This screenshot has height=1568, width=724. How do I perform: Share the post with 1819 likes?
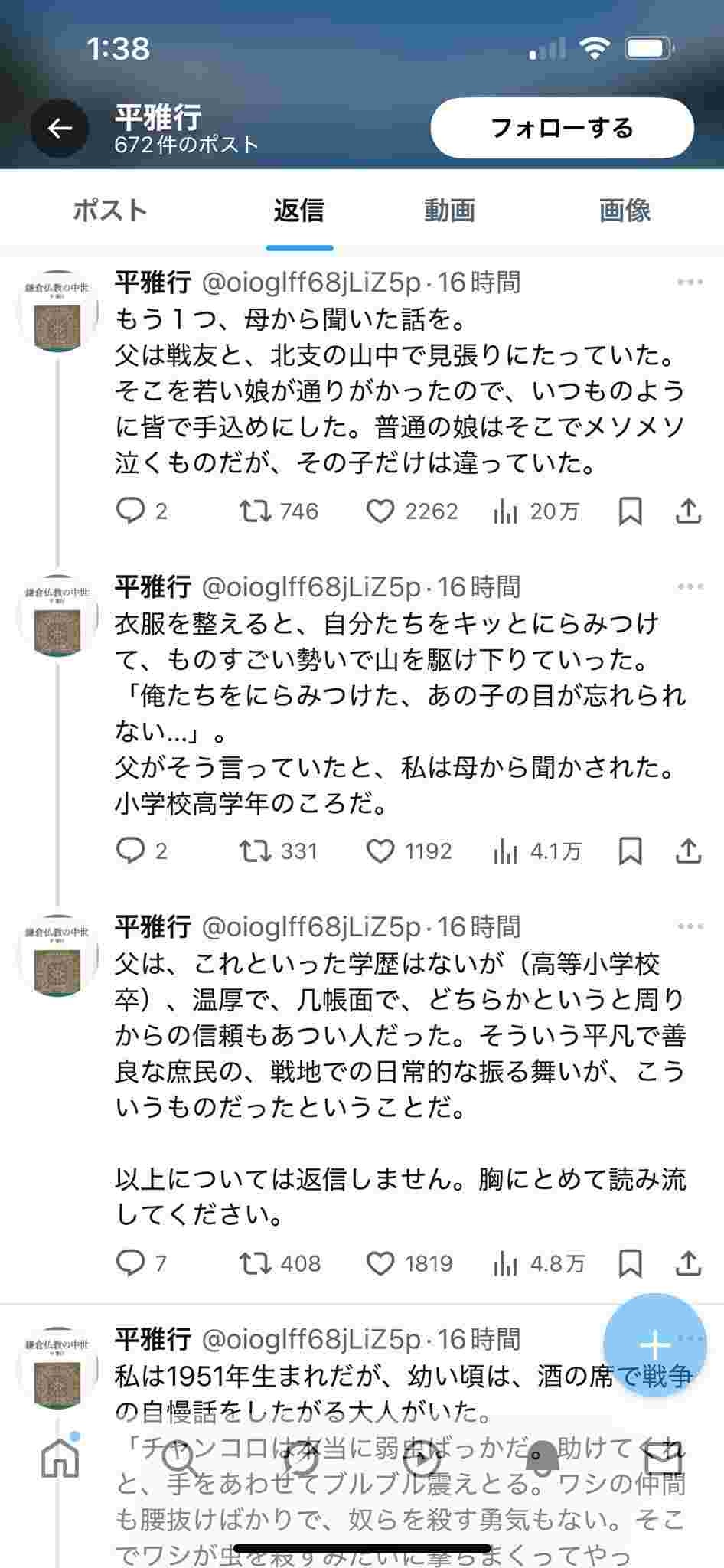tap(688, 1263)
